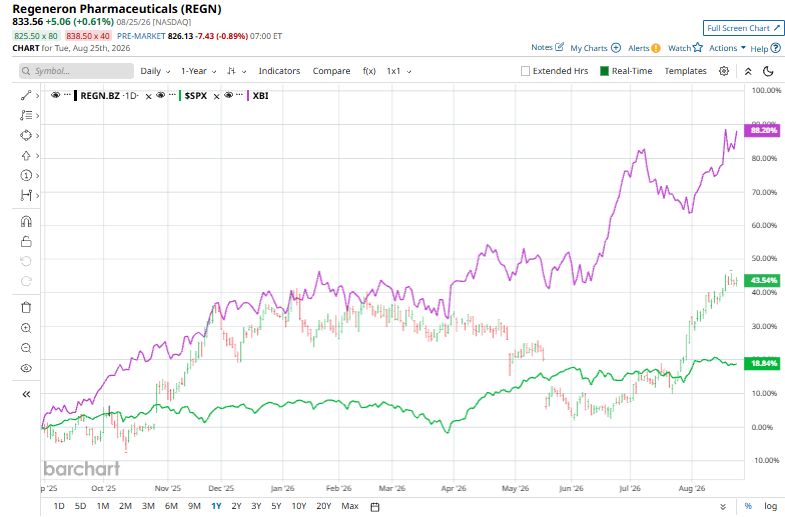Click the Watch link

click(x=679, y=48)
